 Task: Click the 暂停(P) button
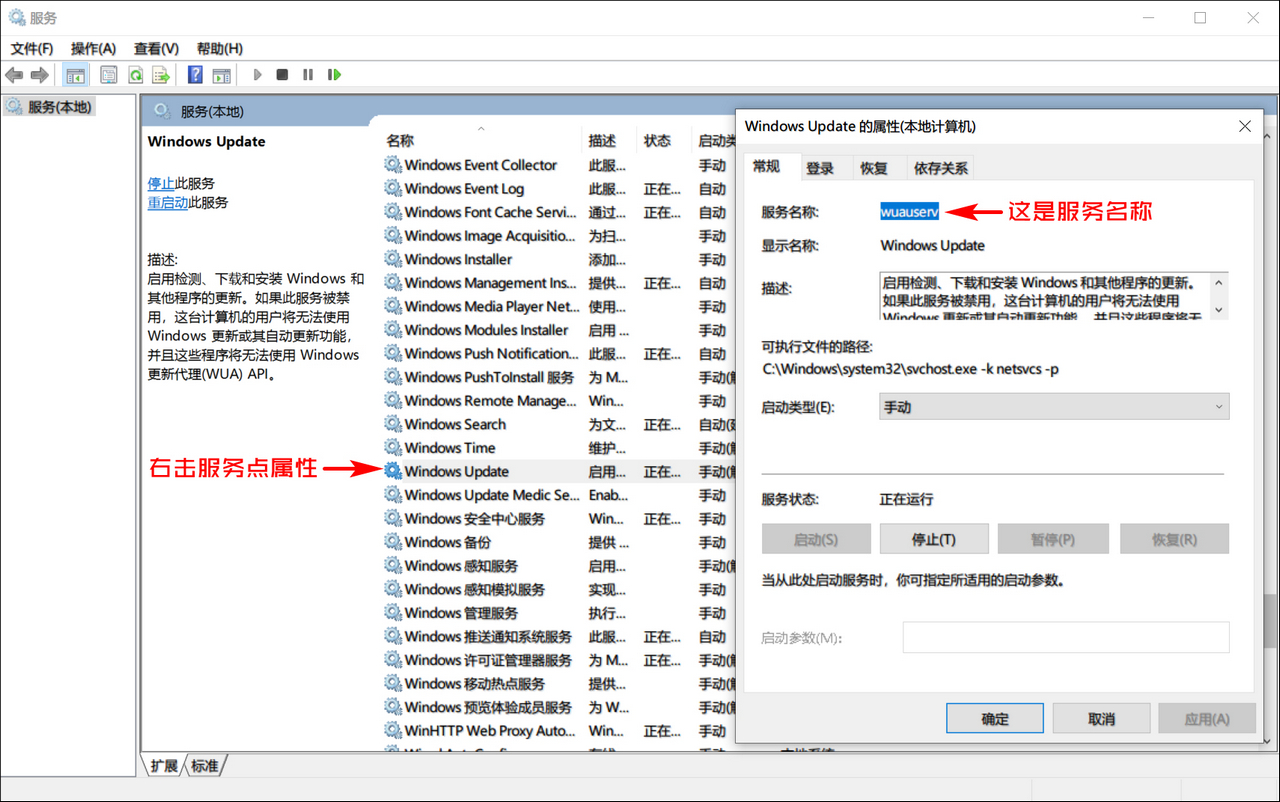pos(1053,539)
